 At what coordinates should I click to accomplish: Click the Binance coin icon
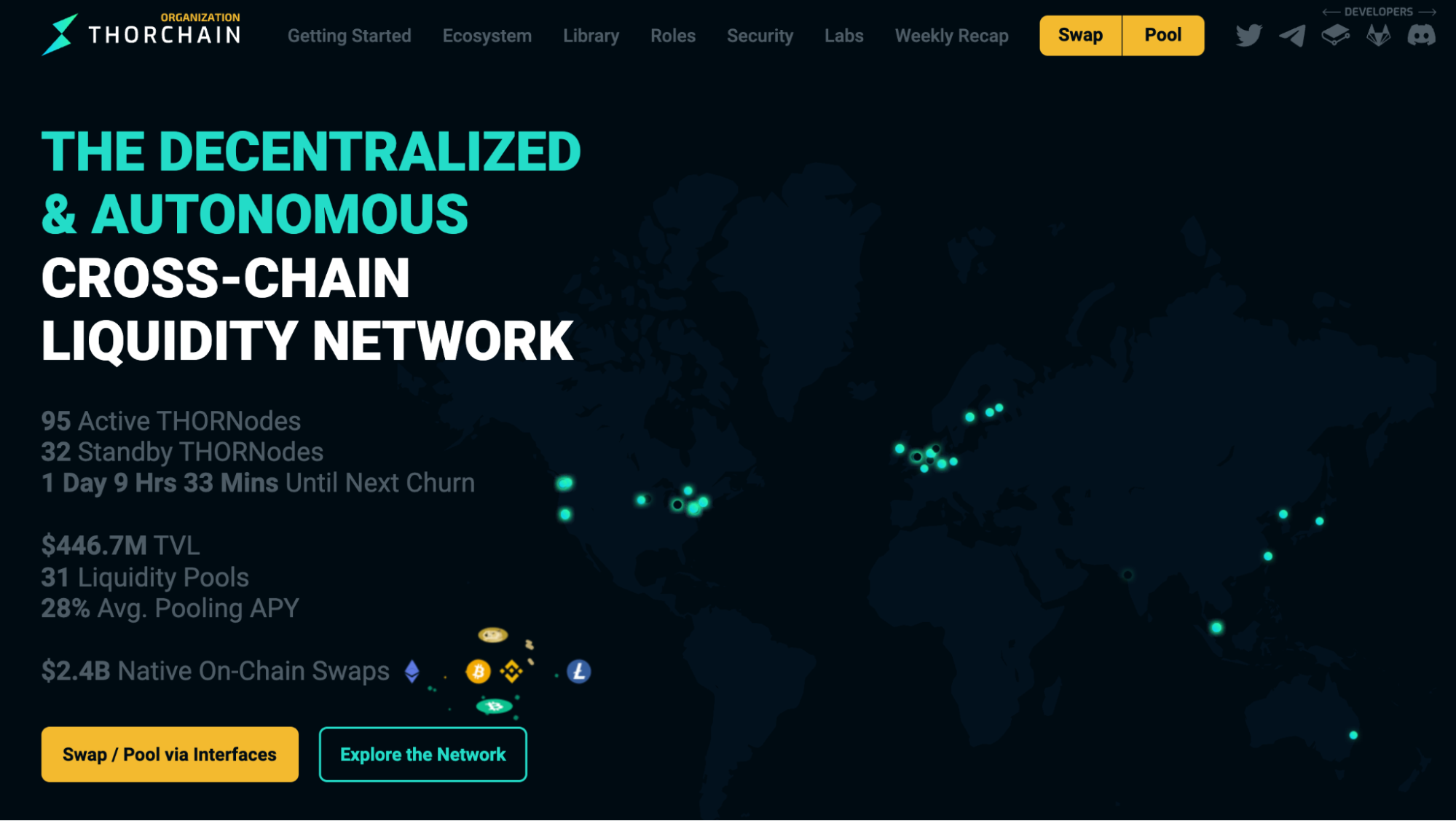511,671
